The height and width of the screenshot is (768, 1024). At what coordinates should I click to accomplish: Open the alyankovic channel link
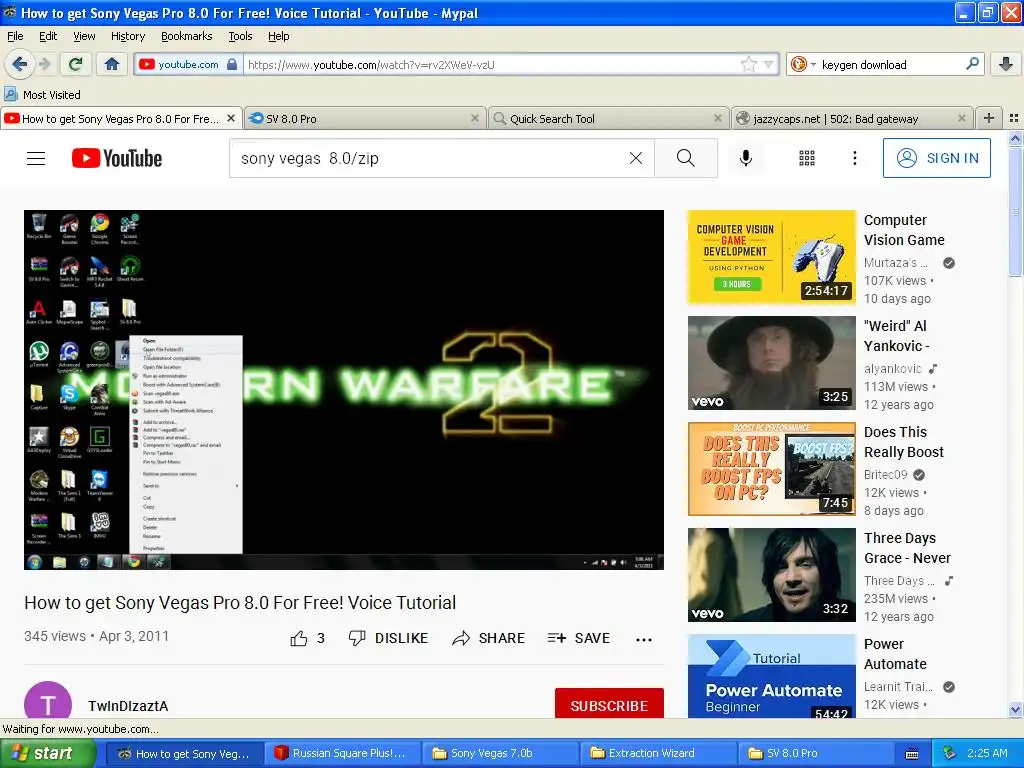pyautogui.click(x=893, y=368)
